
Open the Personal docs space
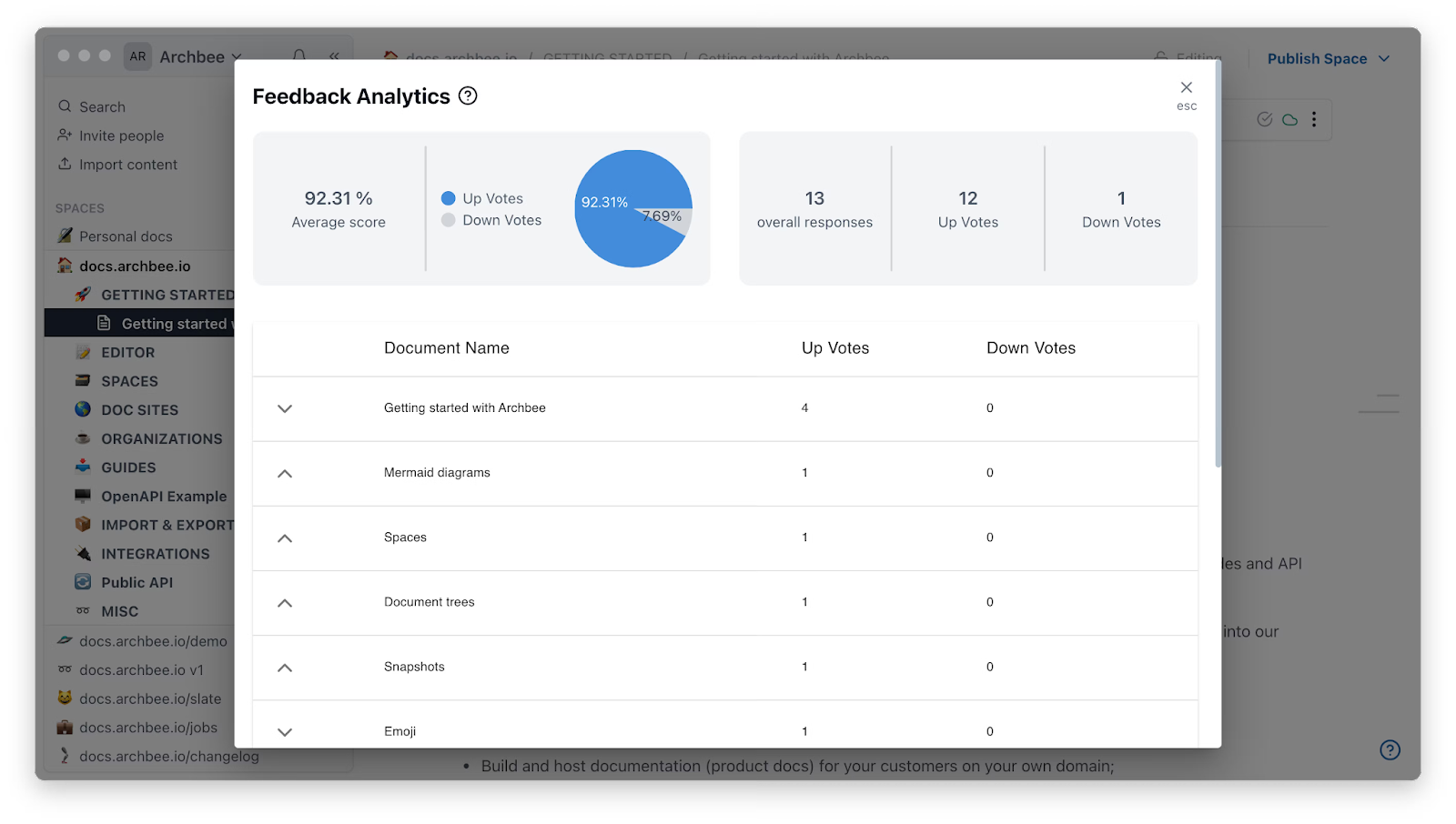click(126, 236)
